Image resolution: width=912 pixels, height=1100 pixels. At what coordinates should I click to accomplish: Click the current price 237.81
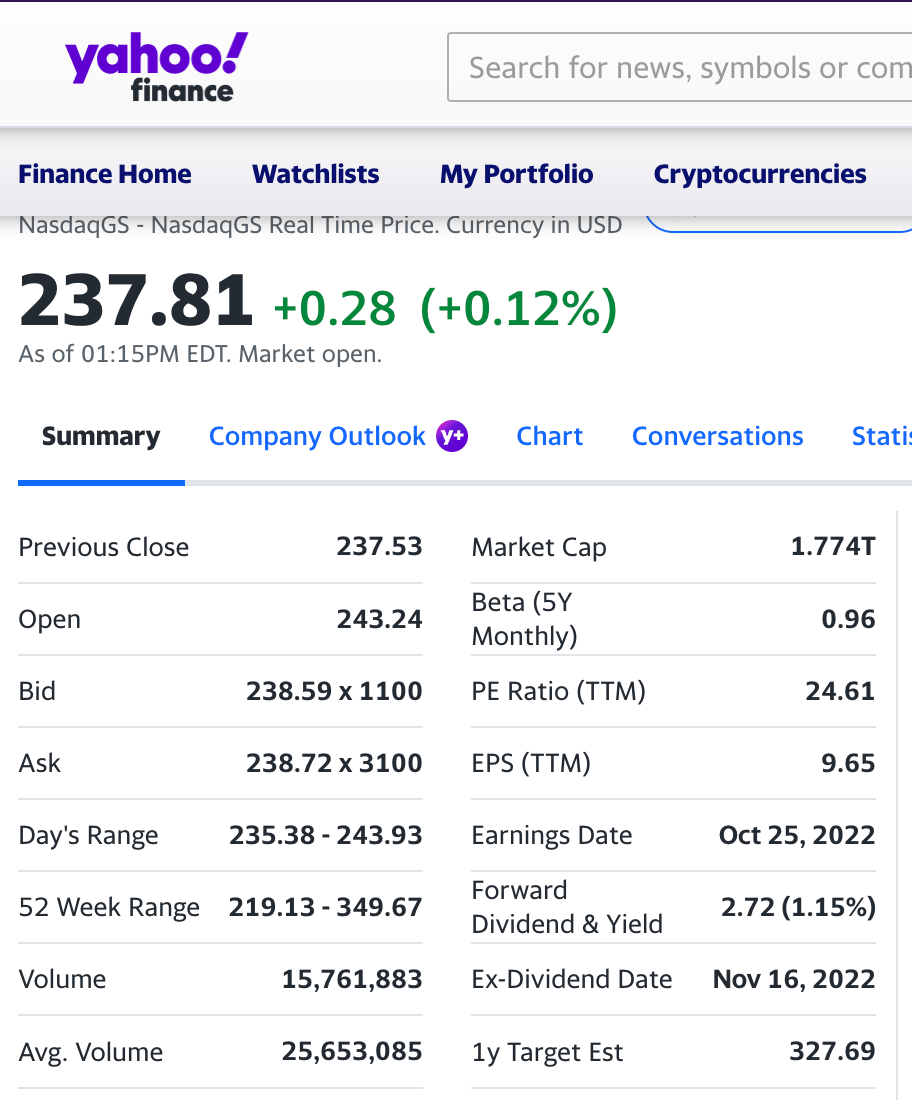[x=136, y=301]
